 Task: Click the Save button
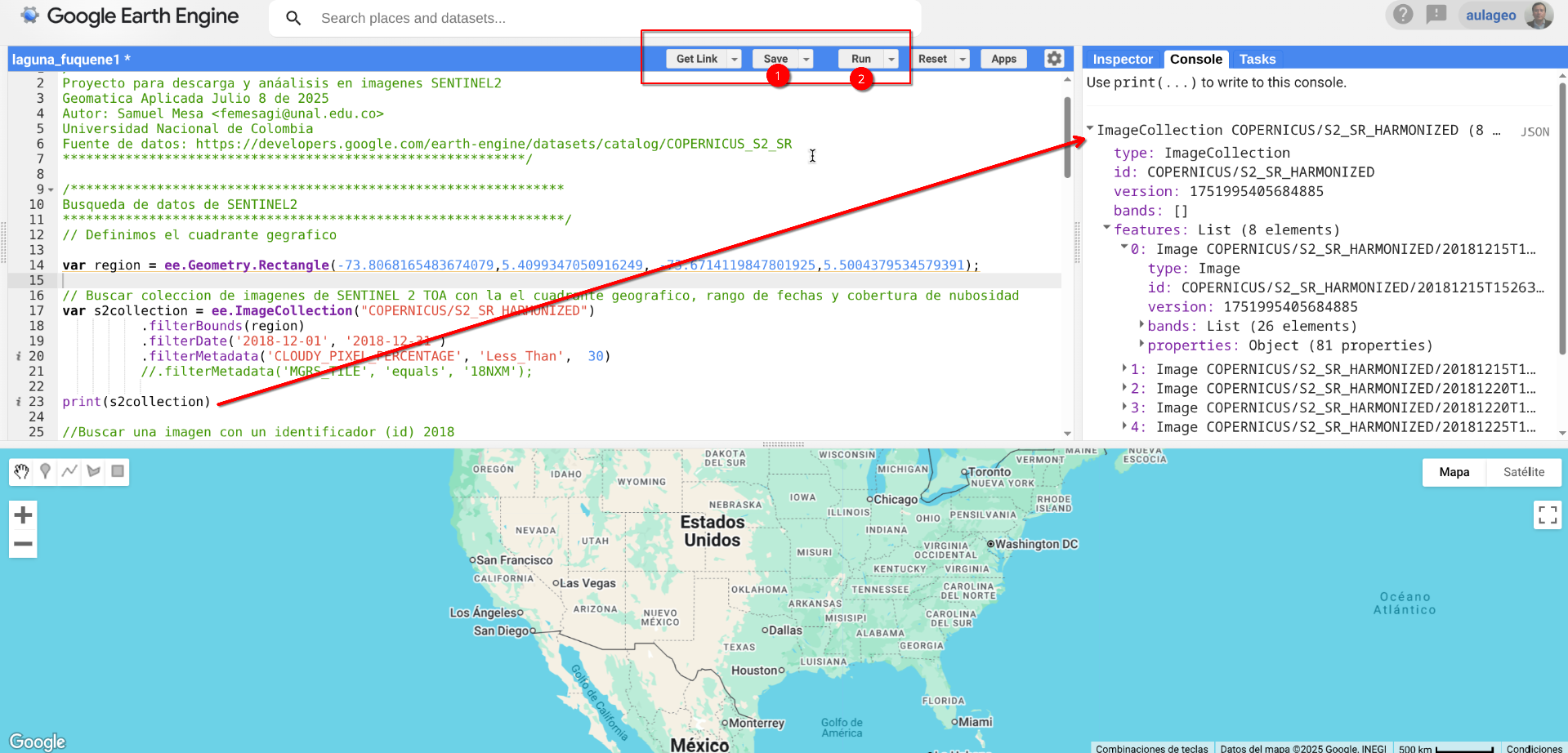(x=775, y=59)
